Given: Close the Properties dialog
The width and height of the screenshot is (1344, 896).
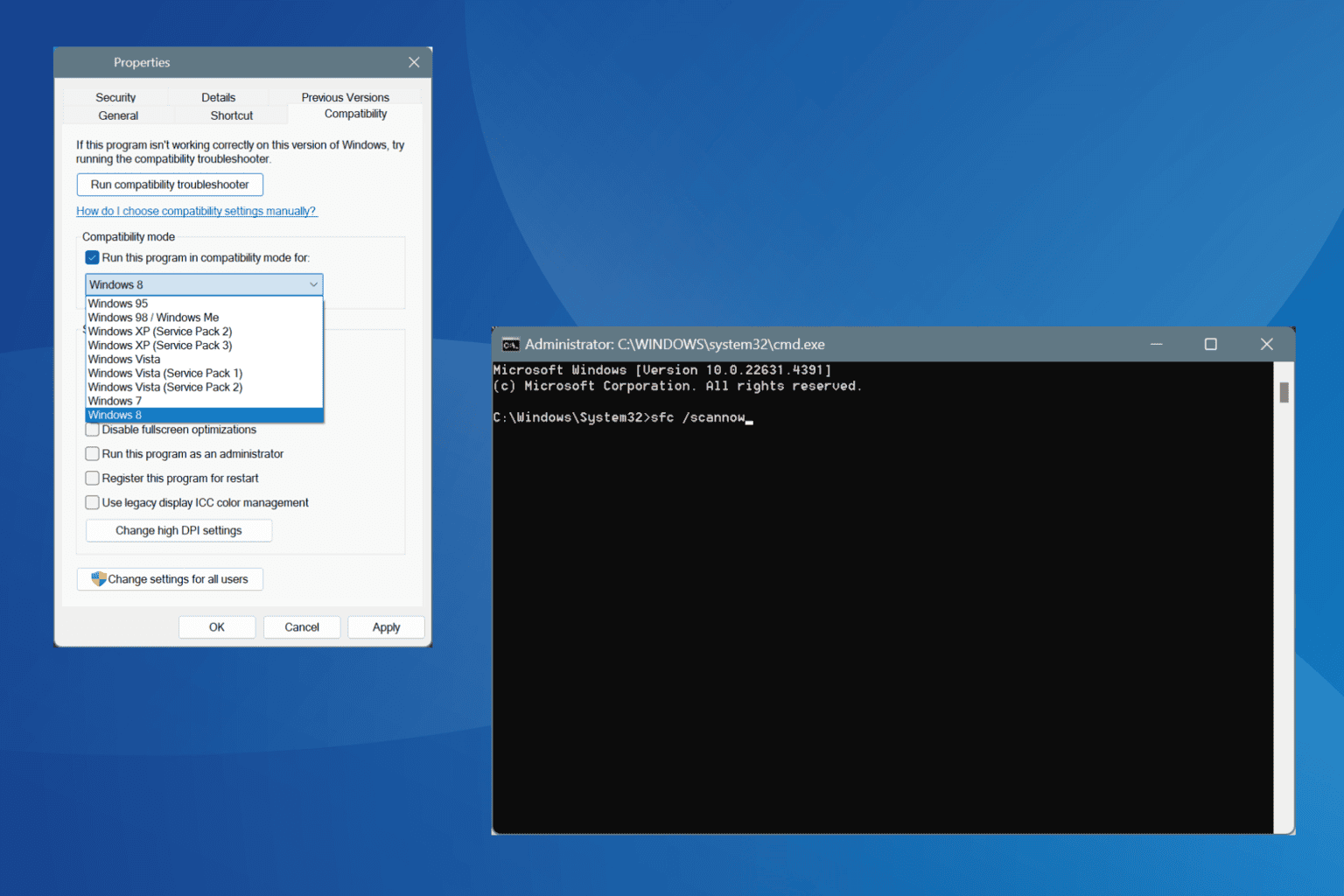Looking at the screenshot, I should 414,62.
